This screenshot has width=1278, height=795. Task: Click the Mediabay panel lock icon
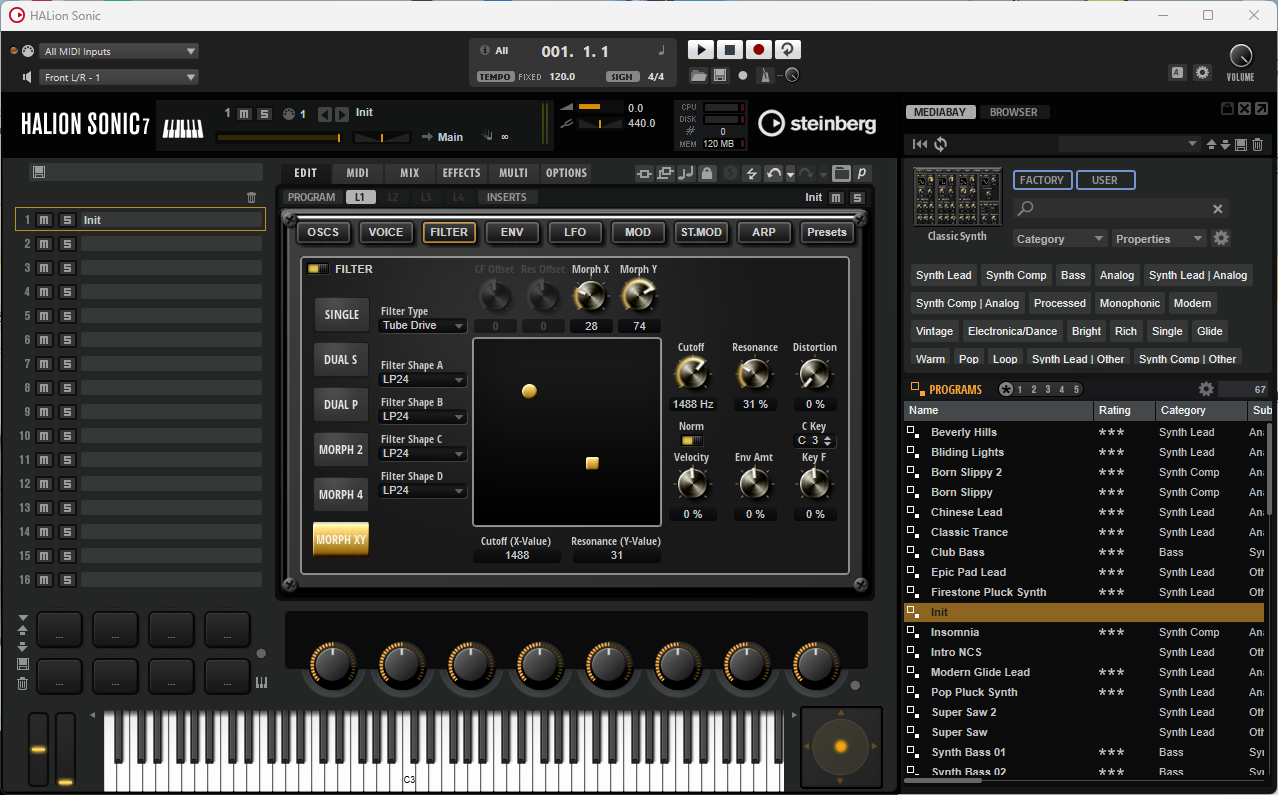click(x=1228, y=108)
